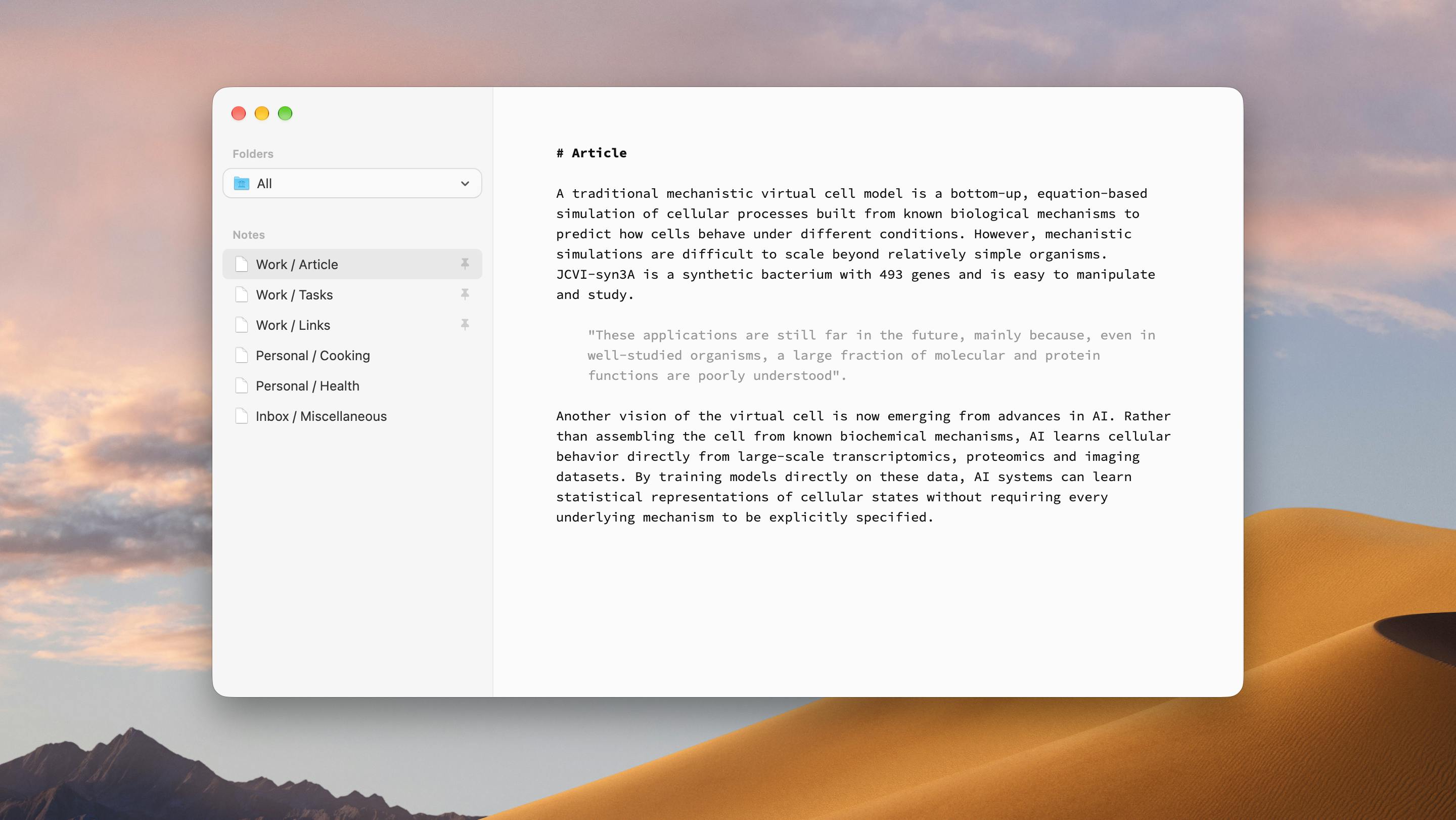
Task: Toggle the pin on Work / Tasks
Action: (465, 294)
